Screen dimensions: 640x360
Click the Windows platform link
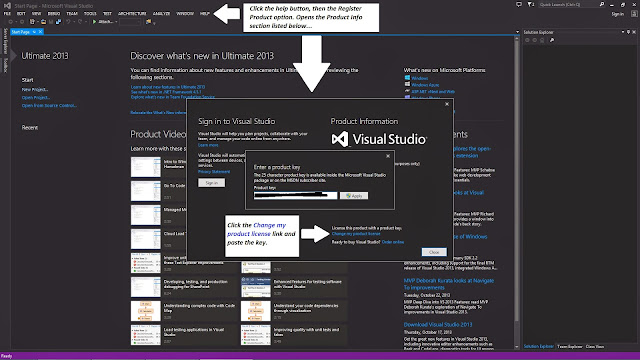419,78
